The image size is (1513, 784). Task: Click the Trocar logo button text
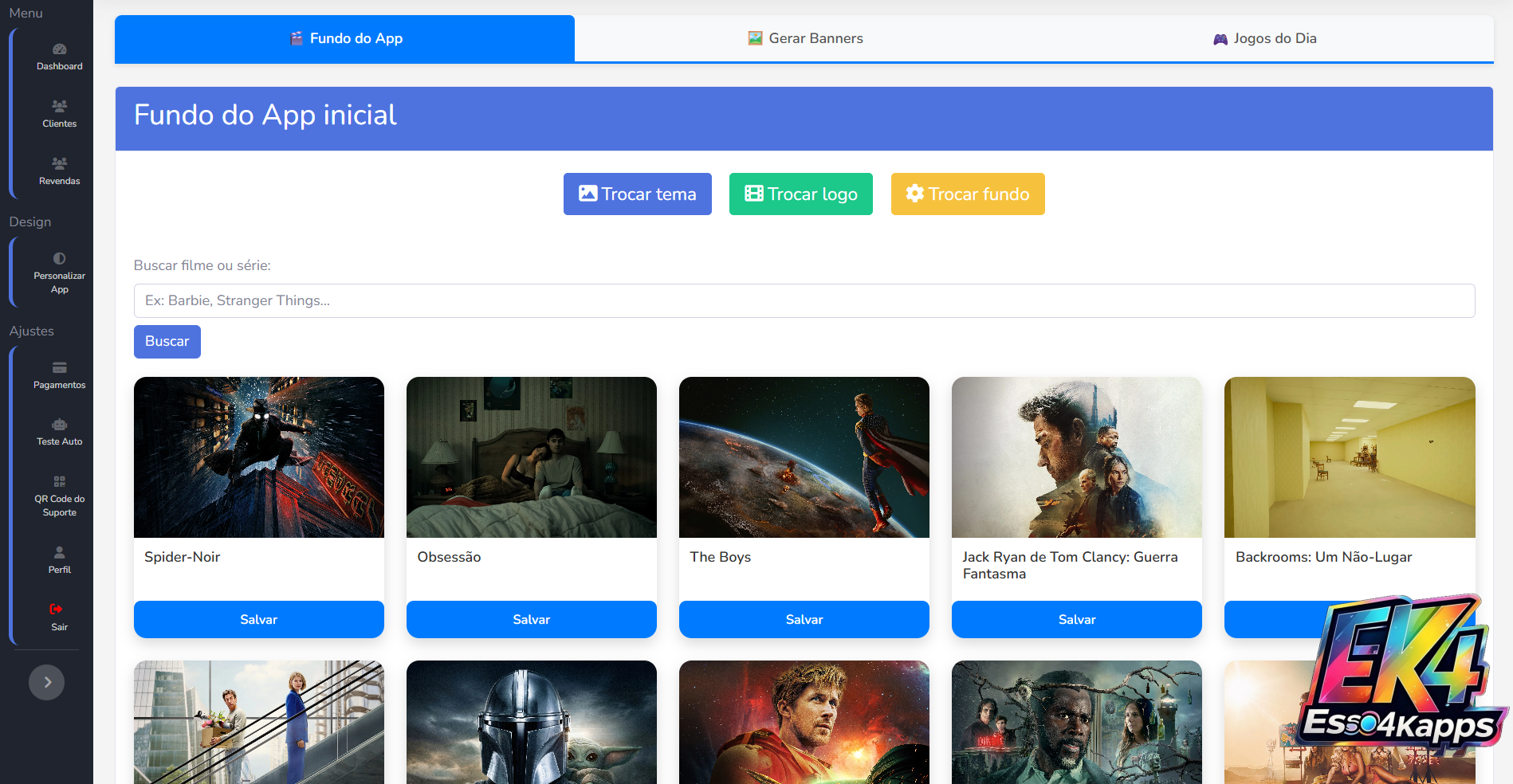coord(812,194)
